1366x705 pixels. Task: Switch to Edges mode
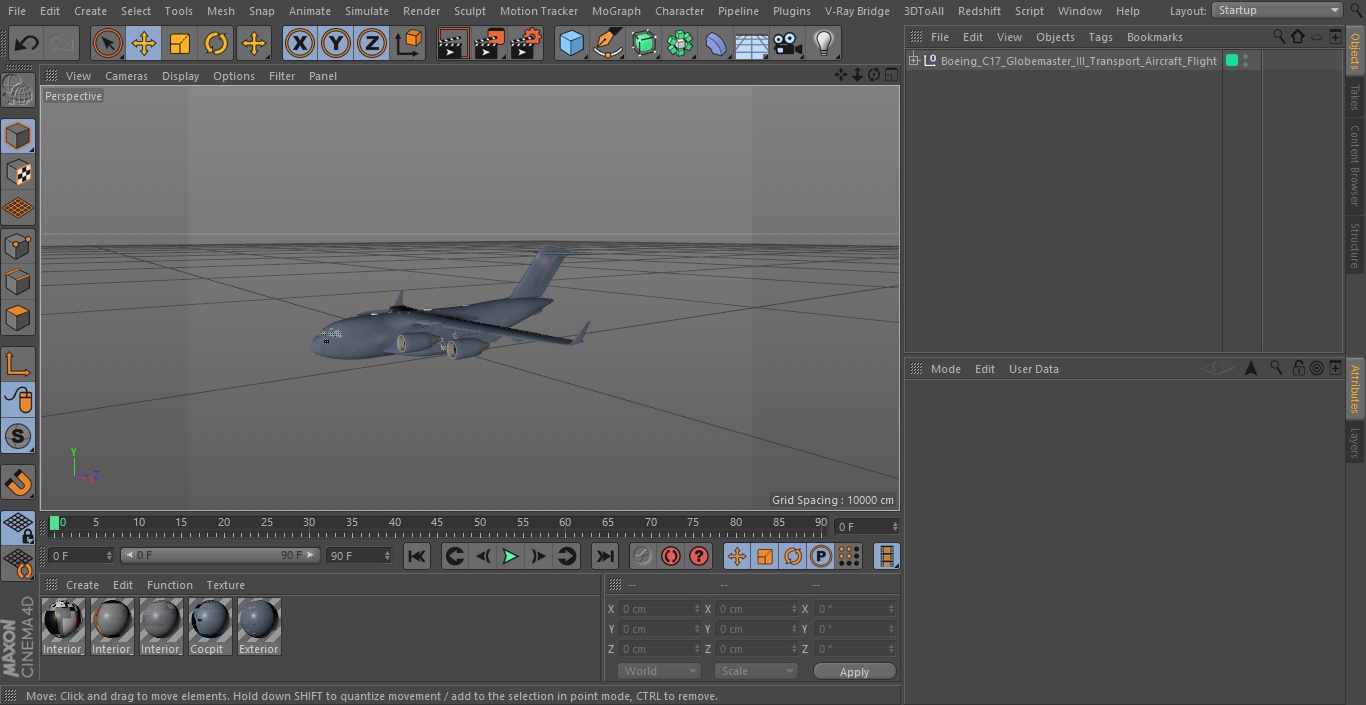point(18,281)
